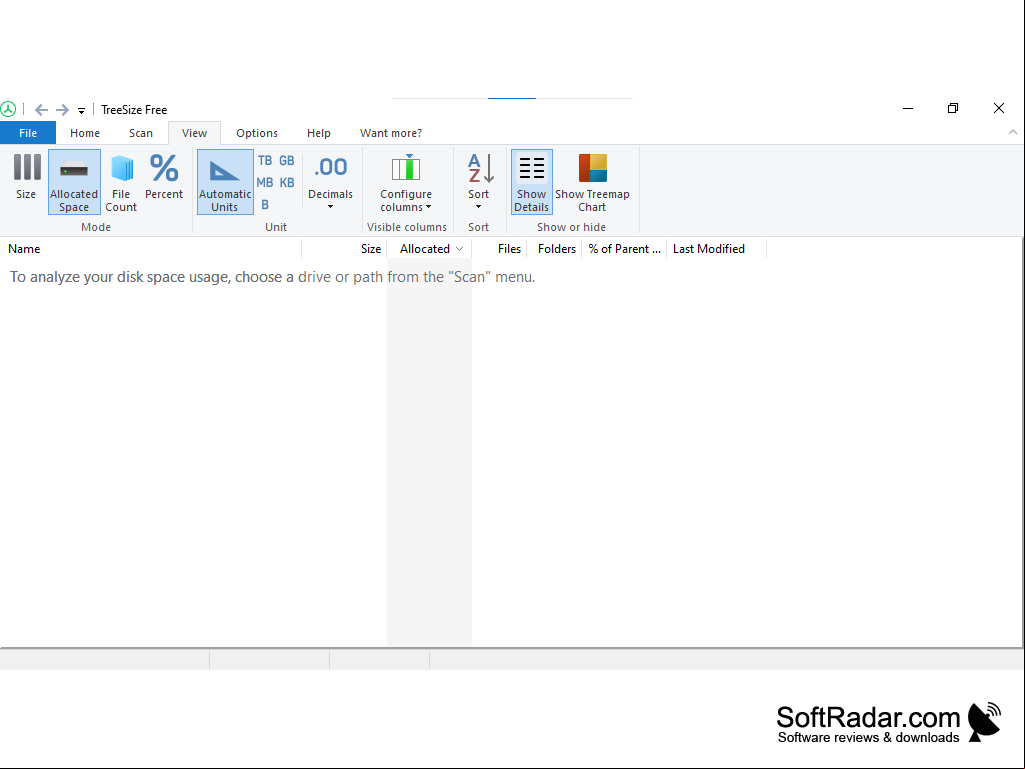Sort by the Name column header
The image size is (1025, 769).
click(150, 249)
